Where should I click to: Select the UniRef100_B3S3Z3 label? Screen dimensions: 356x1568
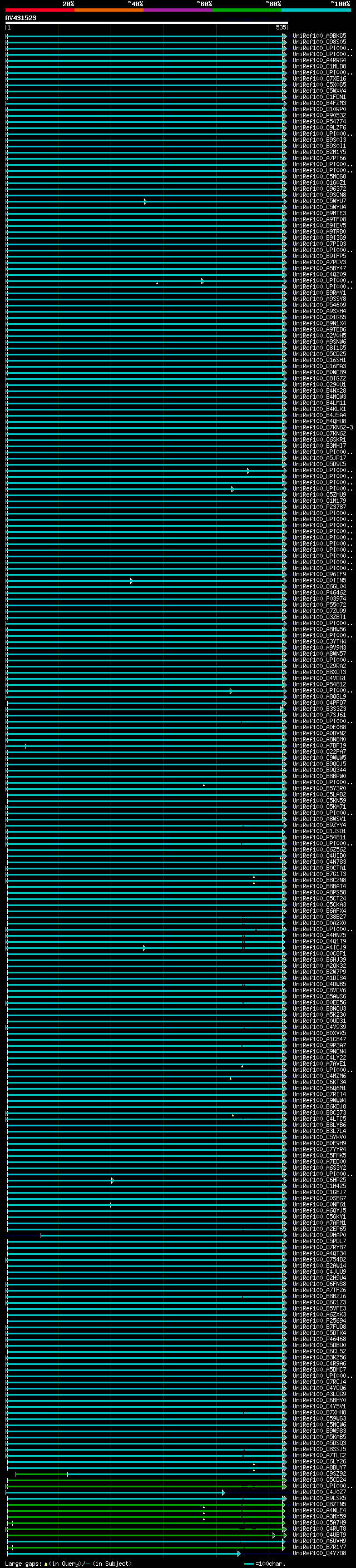click(319, 709)
